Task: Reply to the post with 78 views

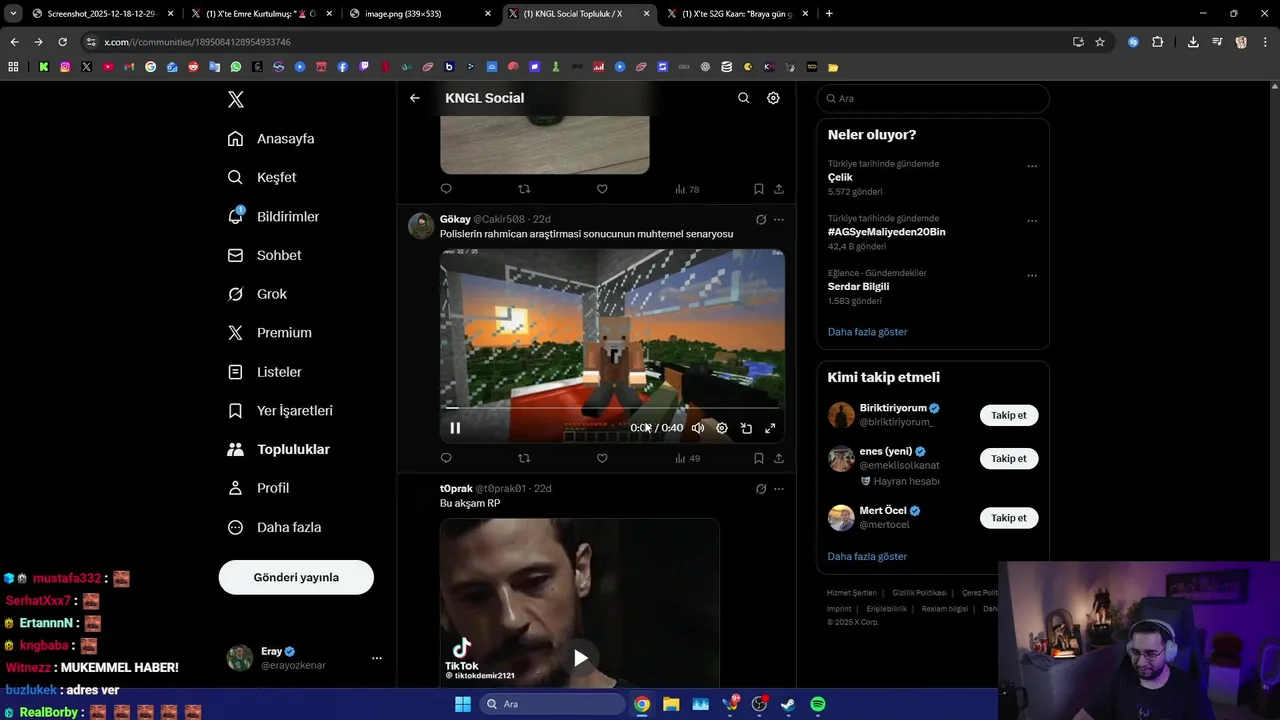Action: 446,189
